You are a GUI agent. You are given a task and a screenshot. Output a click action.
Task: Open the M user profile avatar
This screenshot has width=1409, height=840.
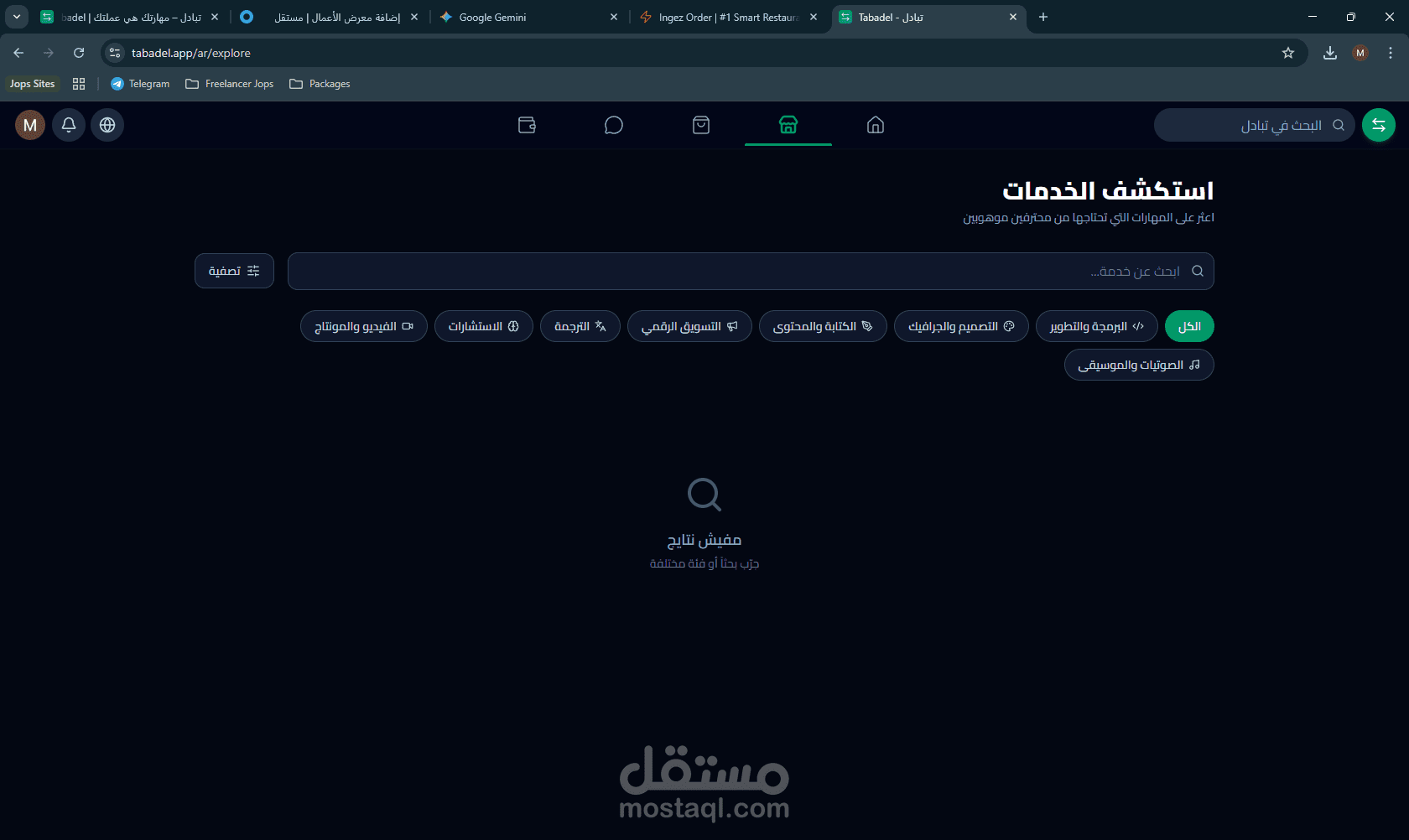[x=30, y=125]
